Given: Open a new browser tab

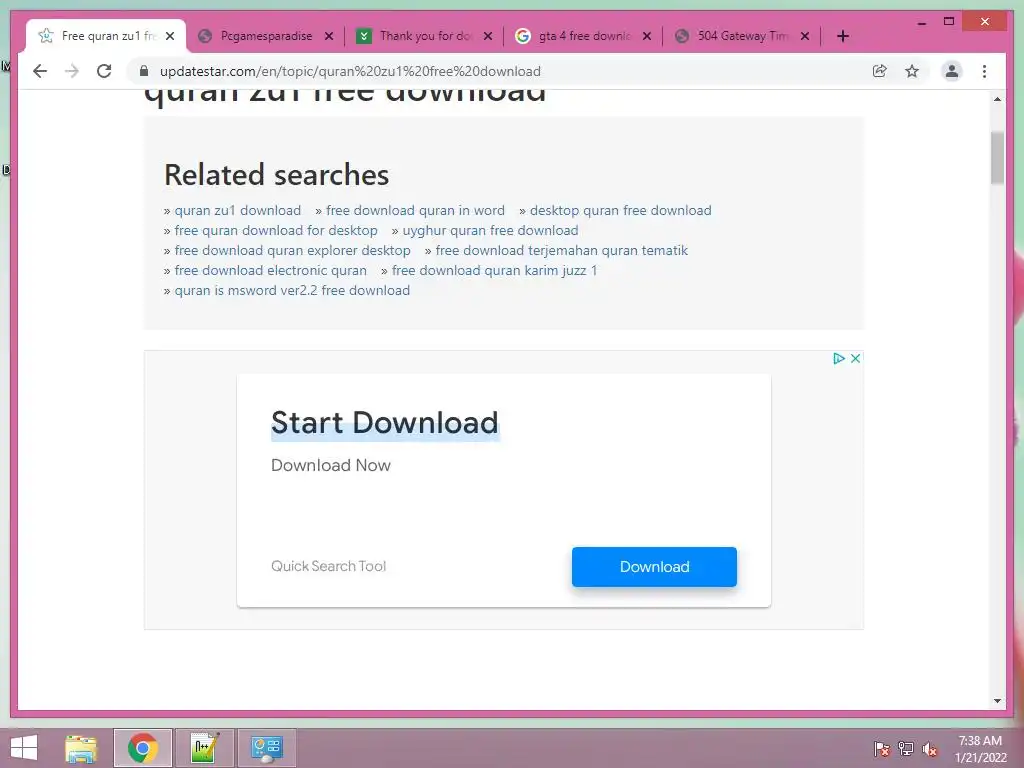Looking at the screenshot, I should (x=842, y=36).
